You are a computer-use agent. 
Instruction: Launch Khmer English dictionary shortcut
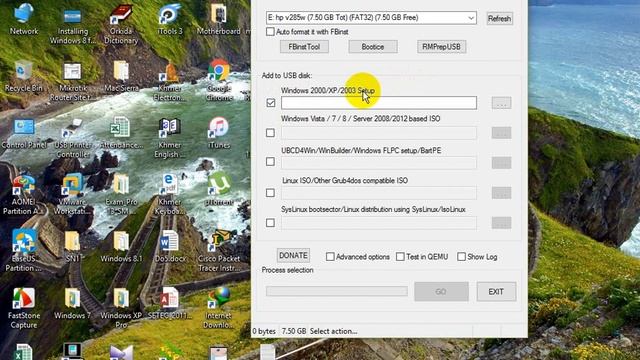coord(169,138)
